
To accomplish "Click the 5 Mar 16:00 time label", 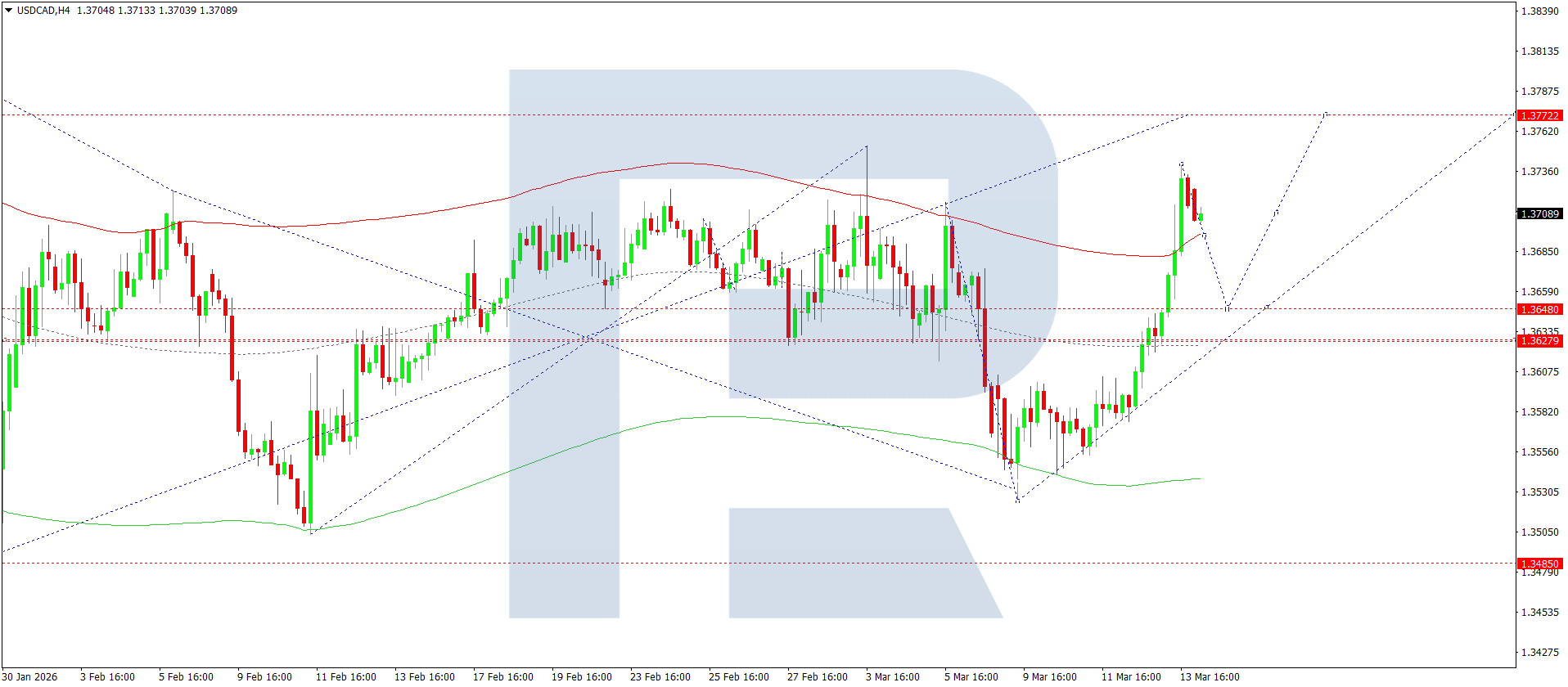I will 971,676.
